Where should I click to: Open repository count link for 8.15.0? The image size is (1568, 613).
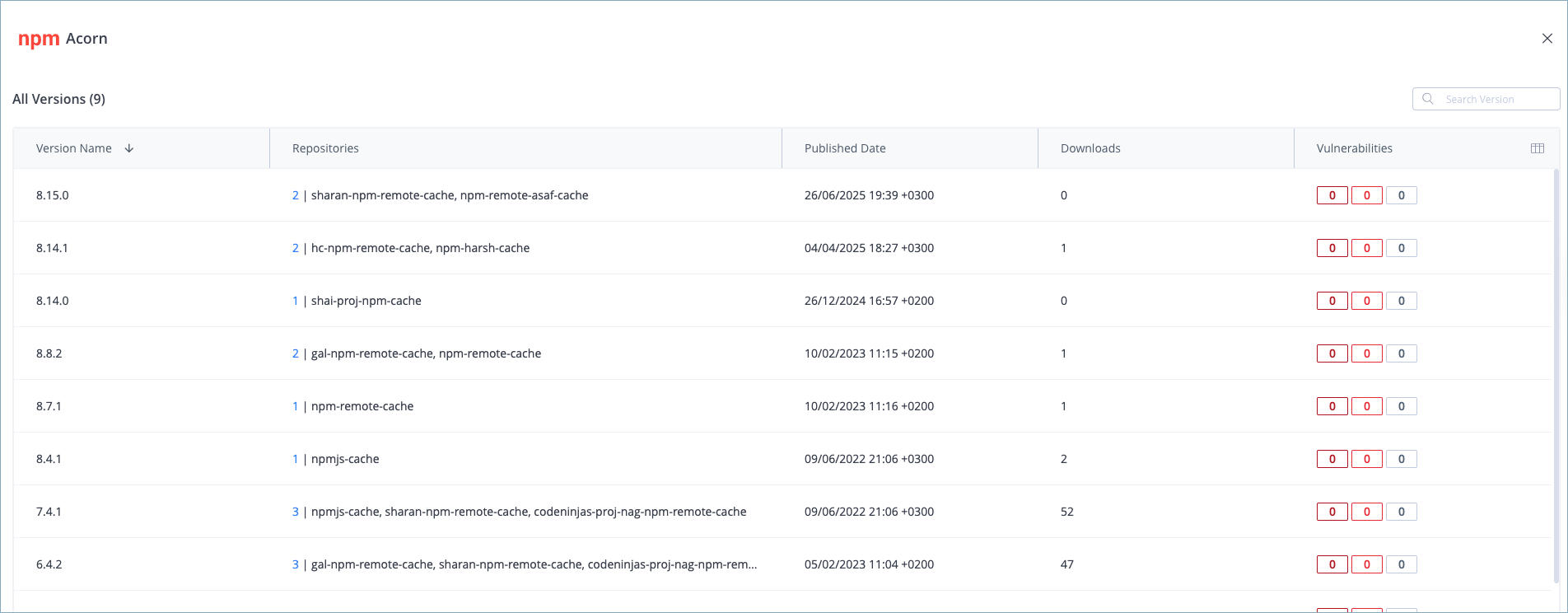click(296, 195)
